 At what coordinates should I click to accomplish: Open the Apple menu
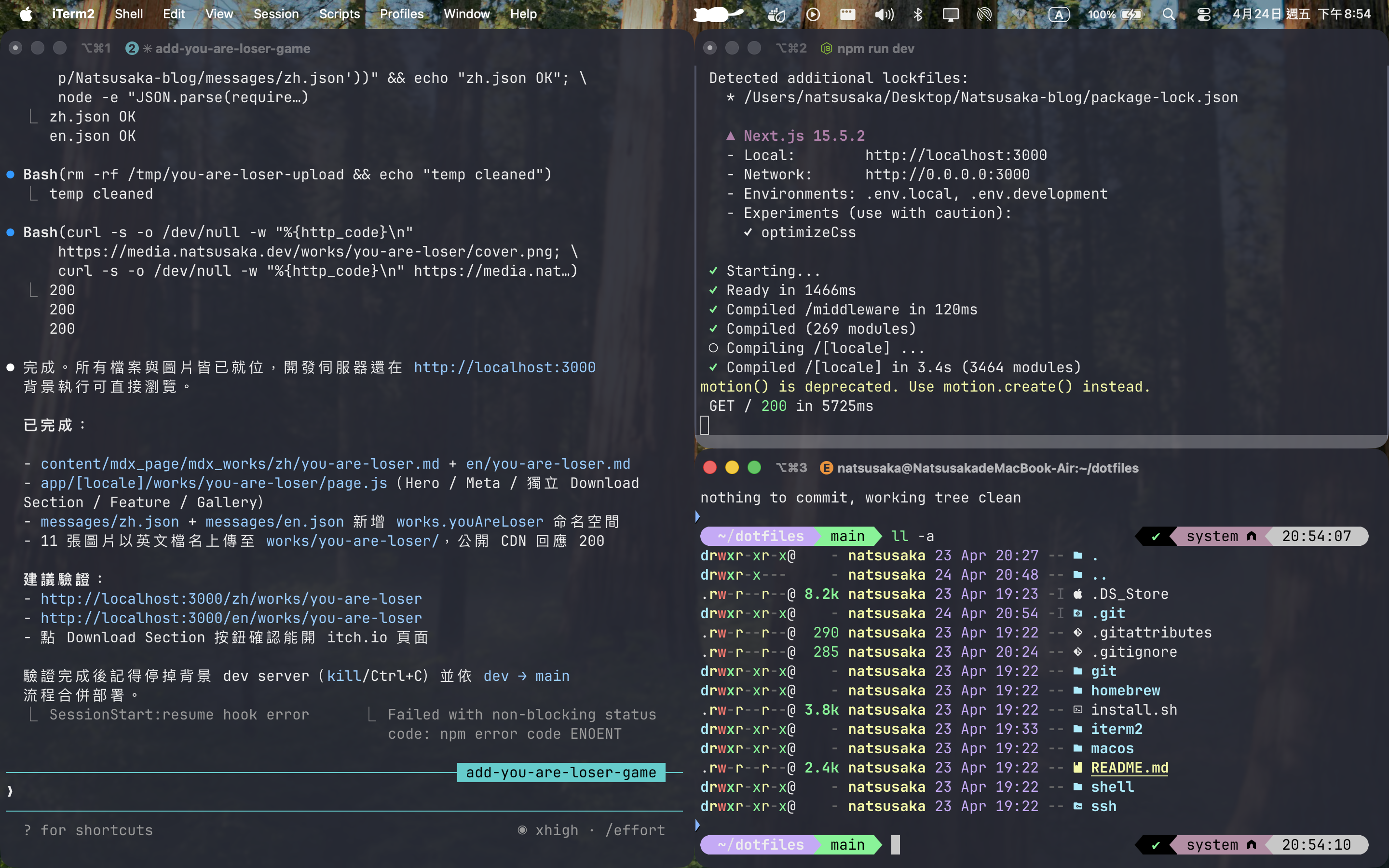click(26, 14)
